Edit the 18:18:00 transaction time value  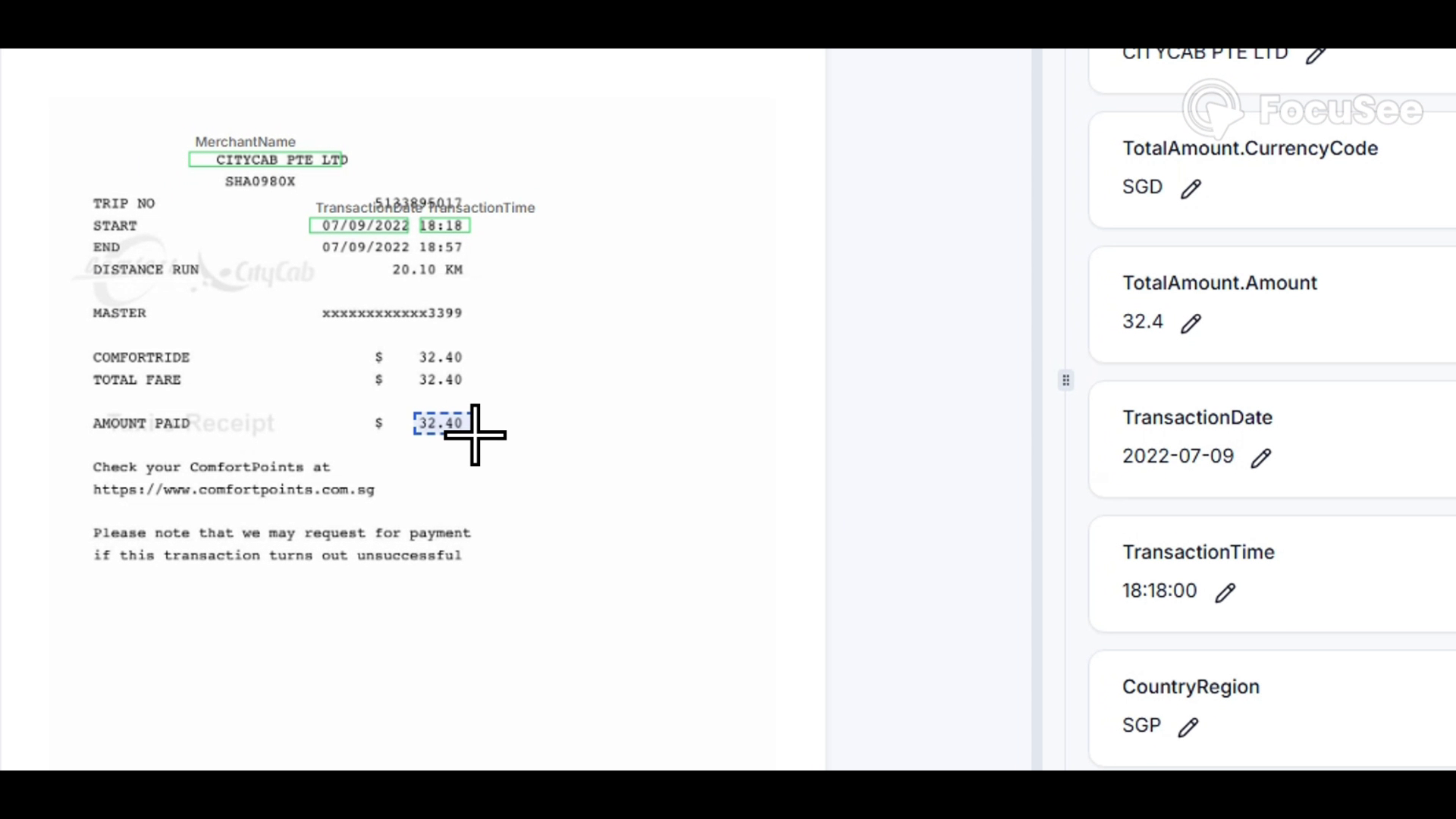click(x=1225, y=592)
